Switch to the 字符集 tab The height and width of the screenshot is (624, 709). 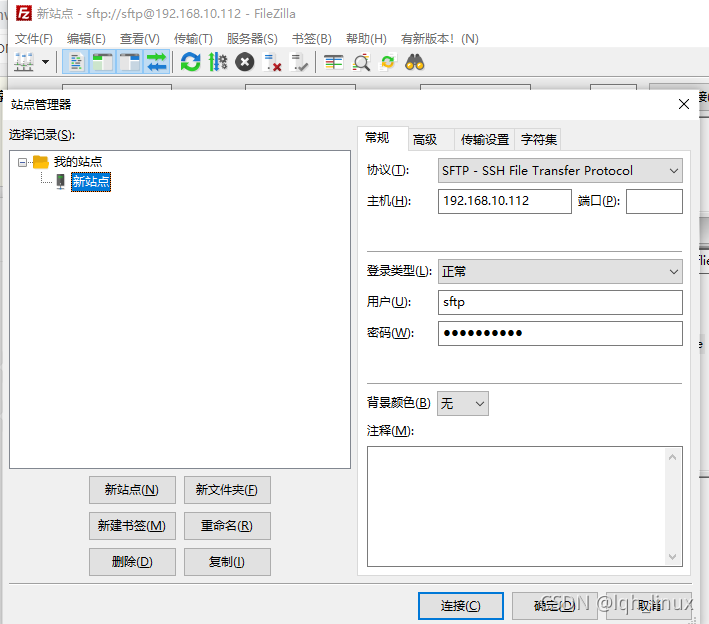pos(538,140)
